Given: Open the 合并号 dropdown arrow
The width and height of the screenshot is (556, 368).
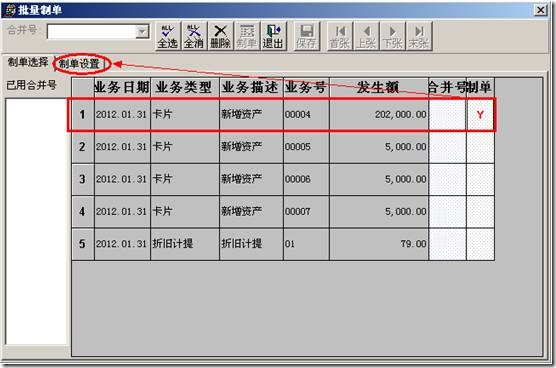Looking at the screenshot, I should [x=142, y=32].
